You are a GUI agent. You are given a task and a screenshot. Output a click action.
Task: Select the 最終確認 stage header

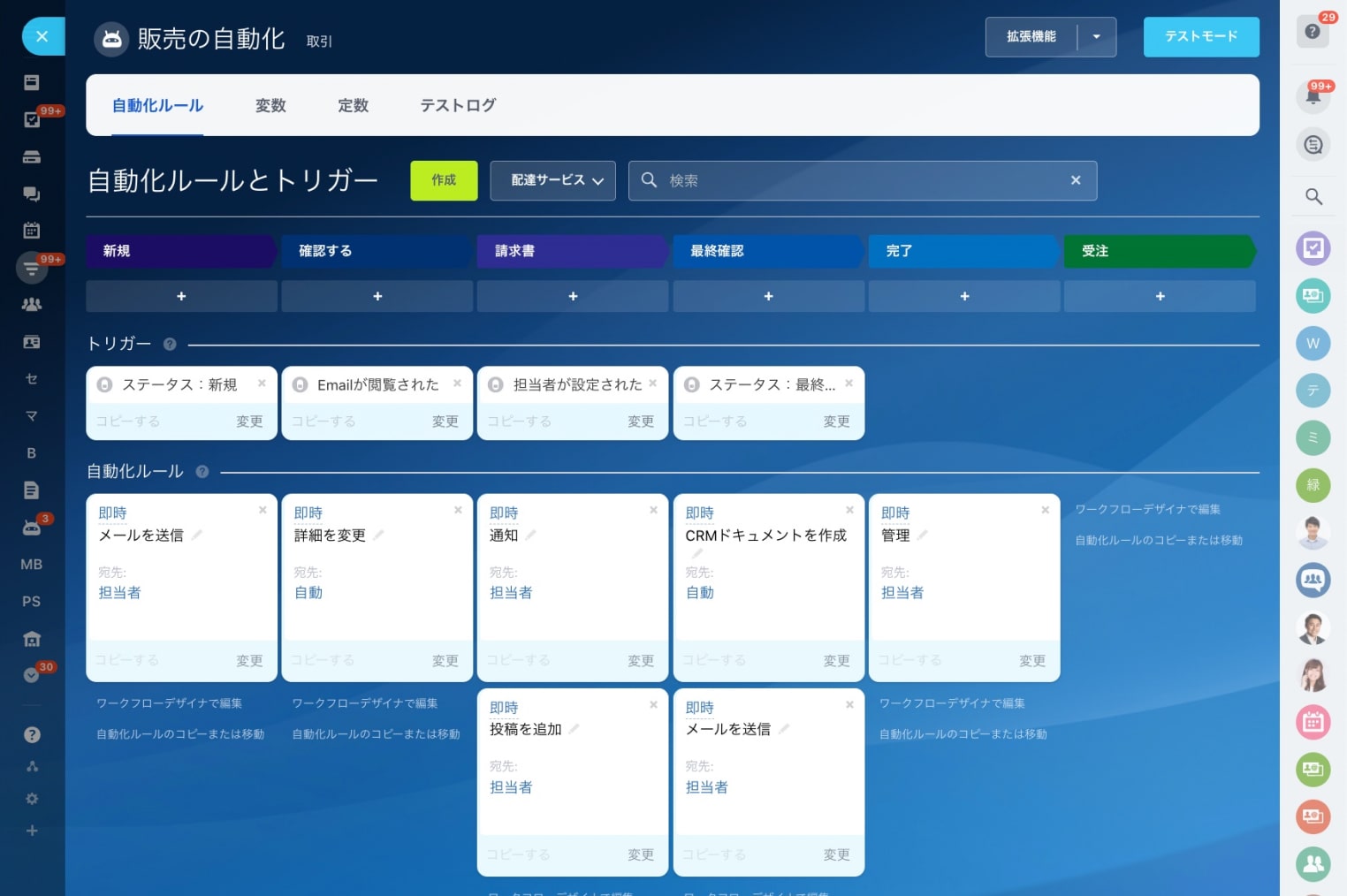pyautogui.click(x=767, y=251)
